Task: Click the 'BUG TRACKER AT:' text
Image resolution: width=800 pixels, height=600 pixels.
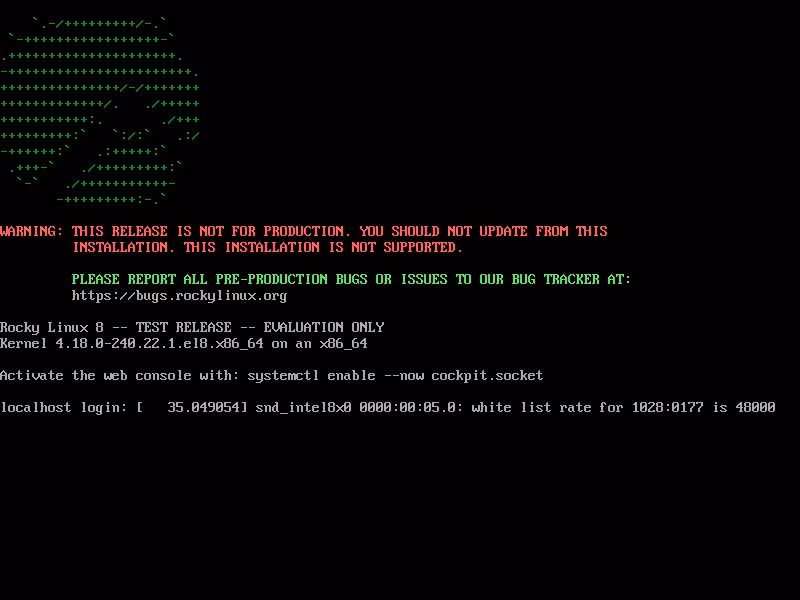Action: [571, 280]
